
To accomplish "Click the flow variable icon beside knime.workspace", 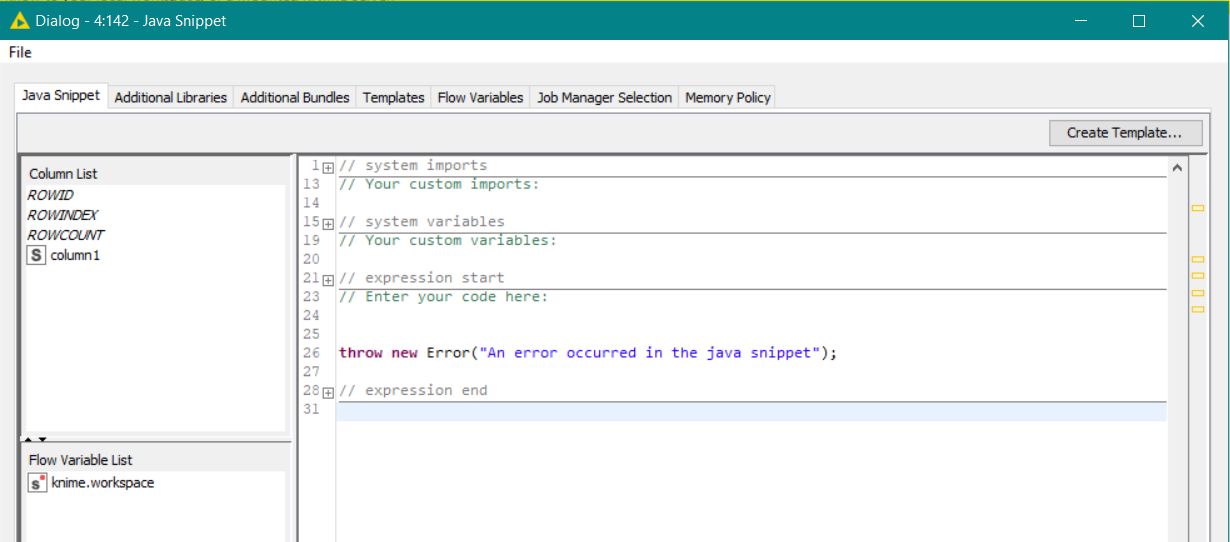I will [x=37, y=483].
